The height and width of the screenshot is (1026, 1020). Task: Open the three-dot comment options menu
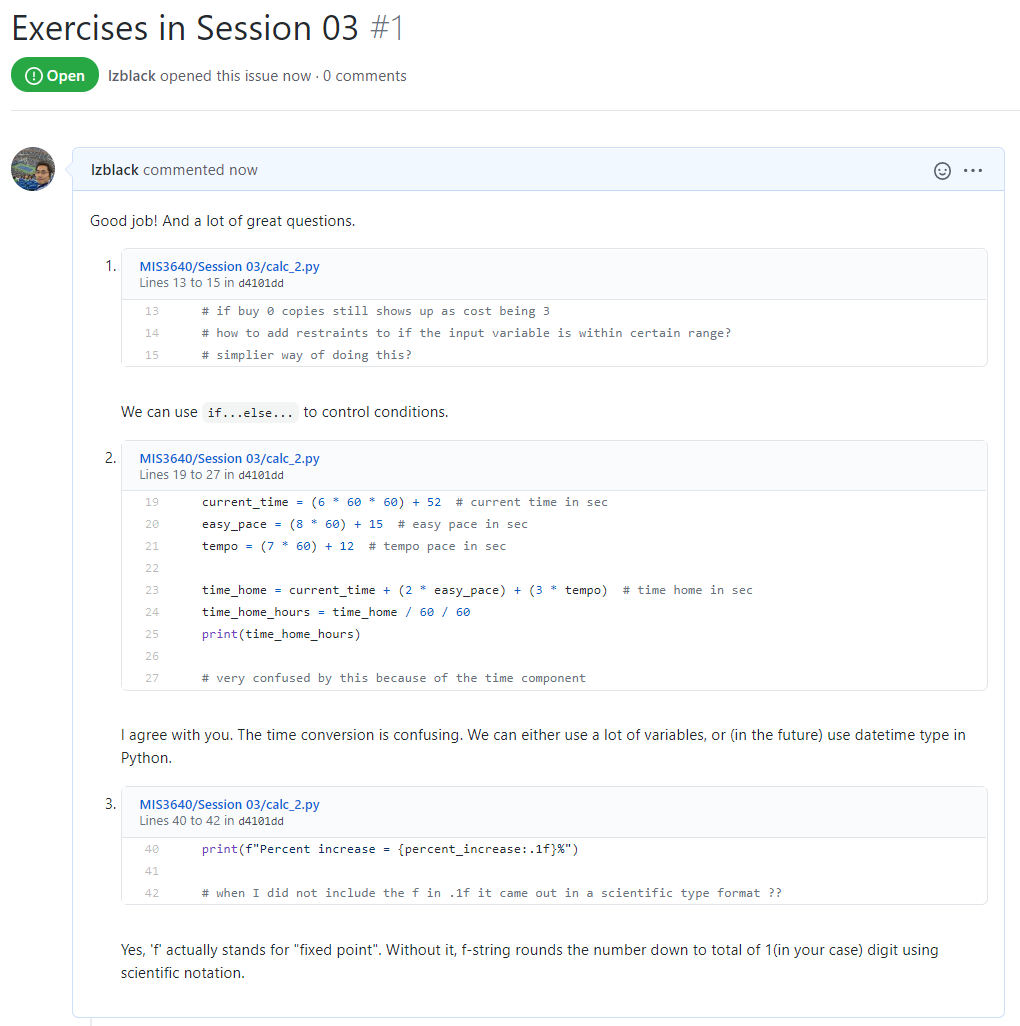[972, 171]
